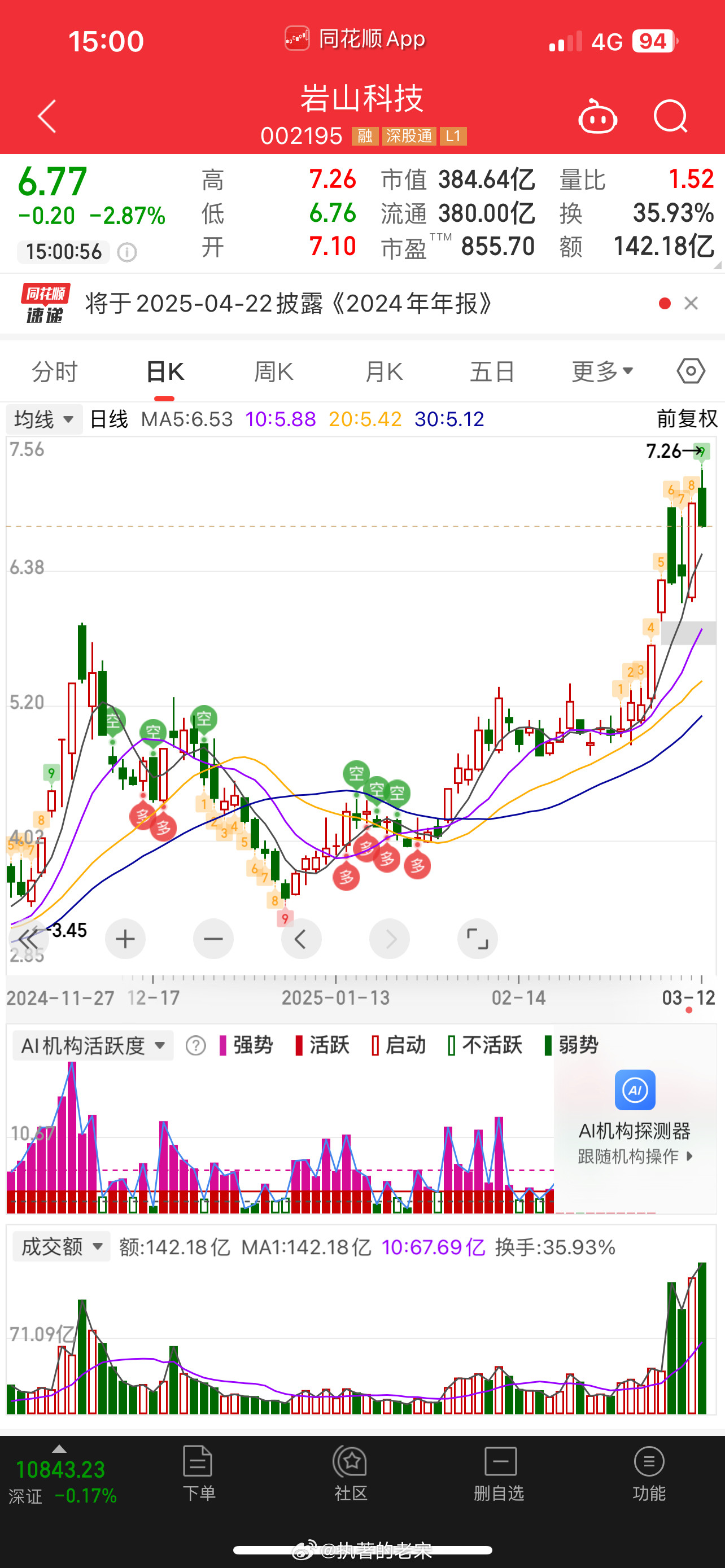Image resolution: width=725 pixels, height=1568 pixels.
Task: Close the news ticker banner
Action: 691,303
